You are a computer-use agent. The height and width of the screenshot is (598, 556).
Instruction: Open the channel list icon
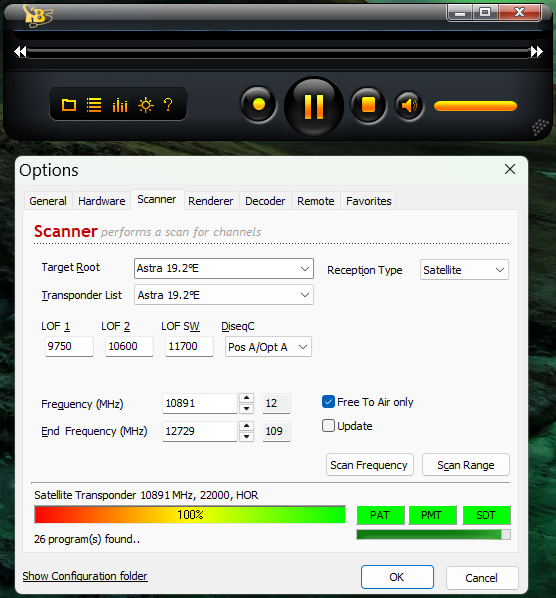point(94,104)
